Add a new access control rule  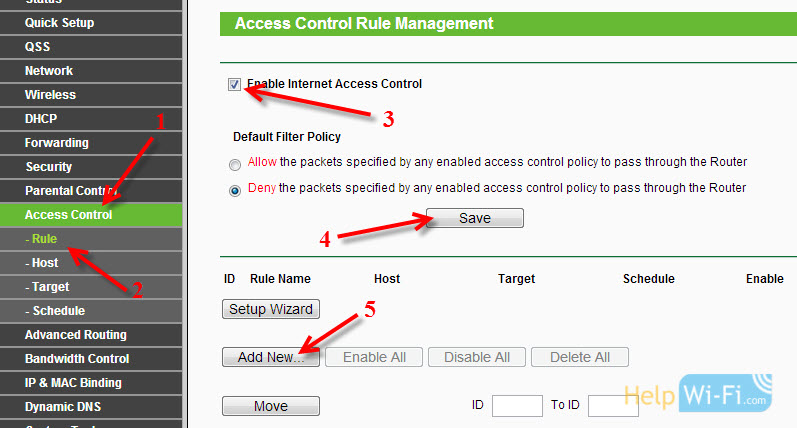[x=271, y=357]
